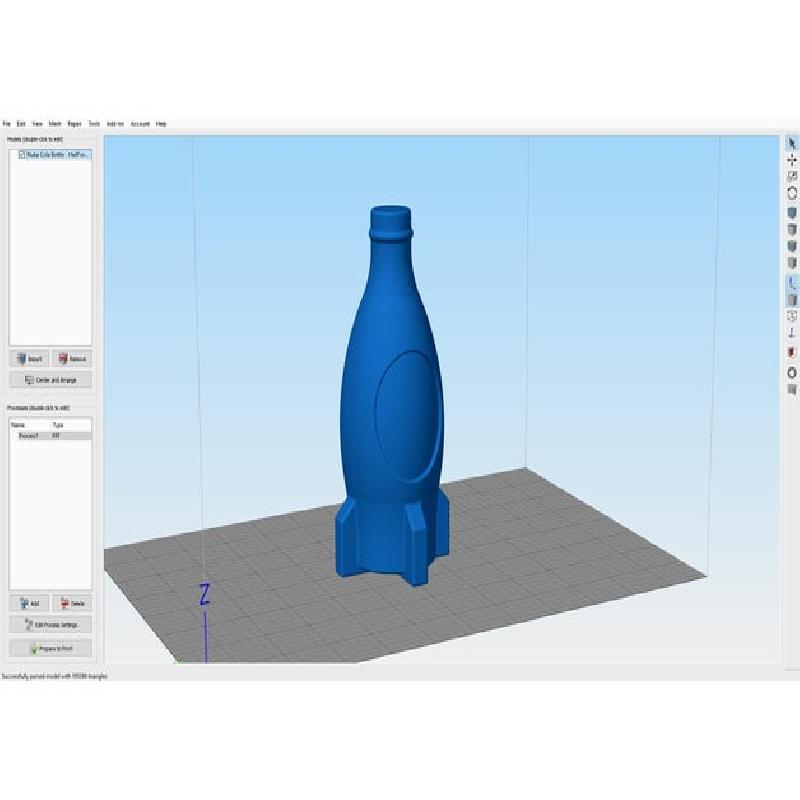Select the Nuka Cola Bottle model entry

(x=58, y=155)
